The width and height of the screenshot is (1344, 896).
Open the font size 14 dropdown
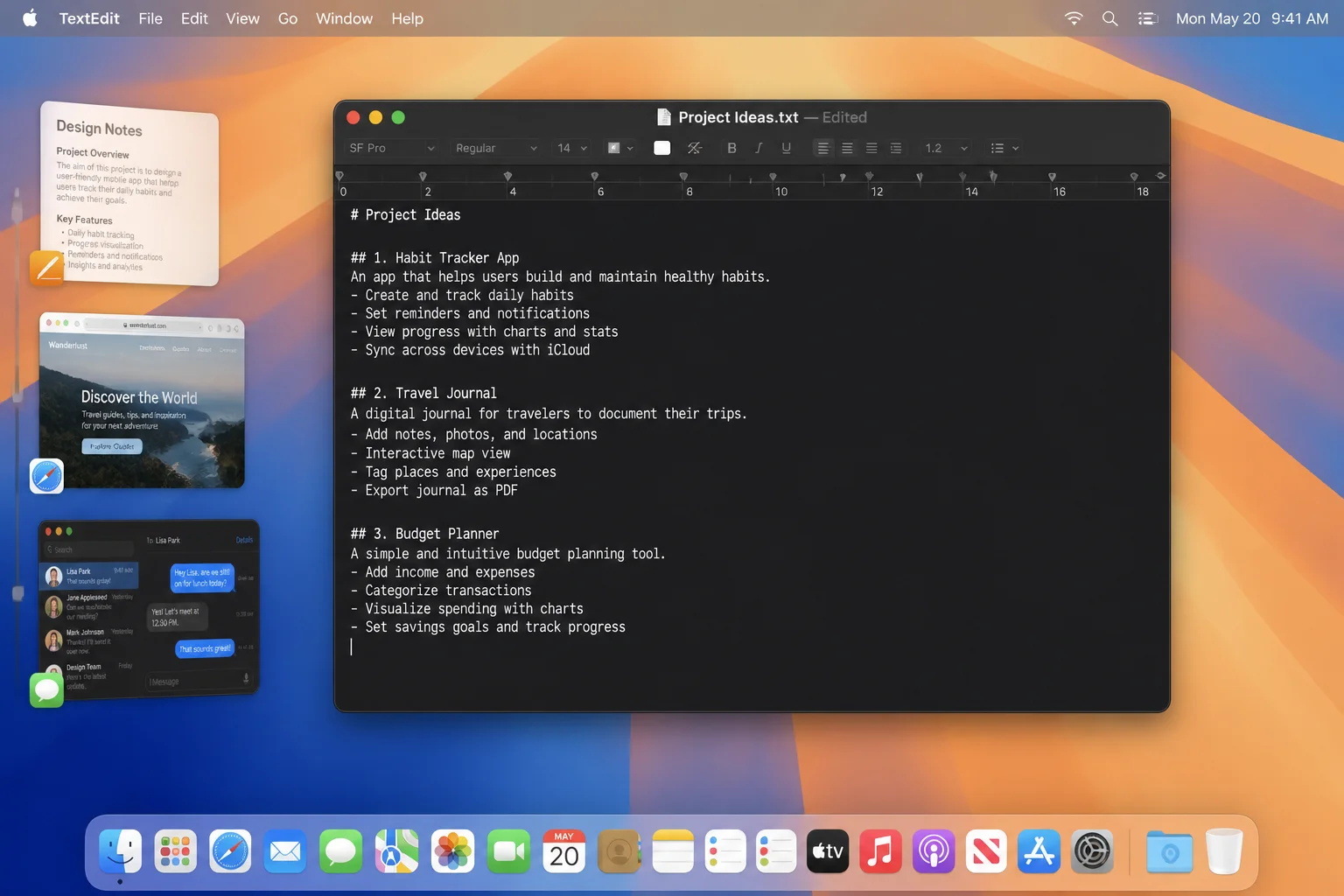pyautogui.click(x=572, y=148)
